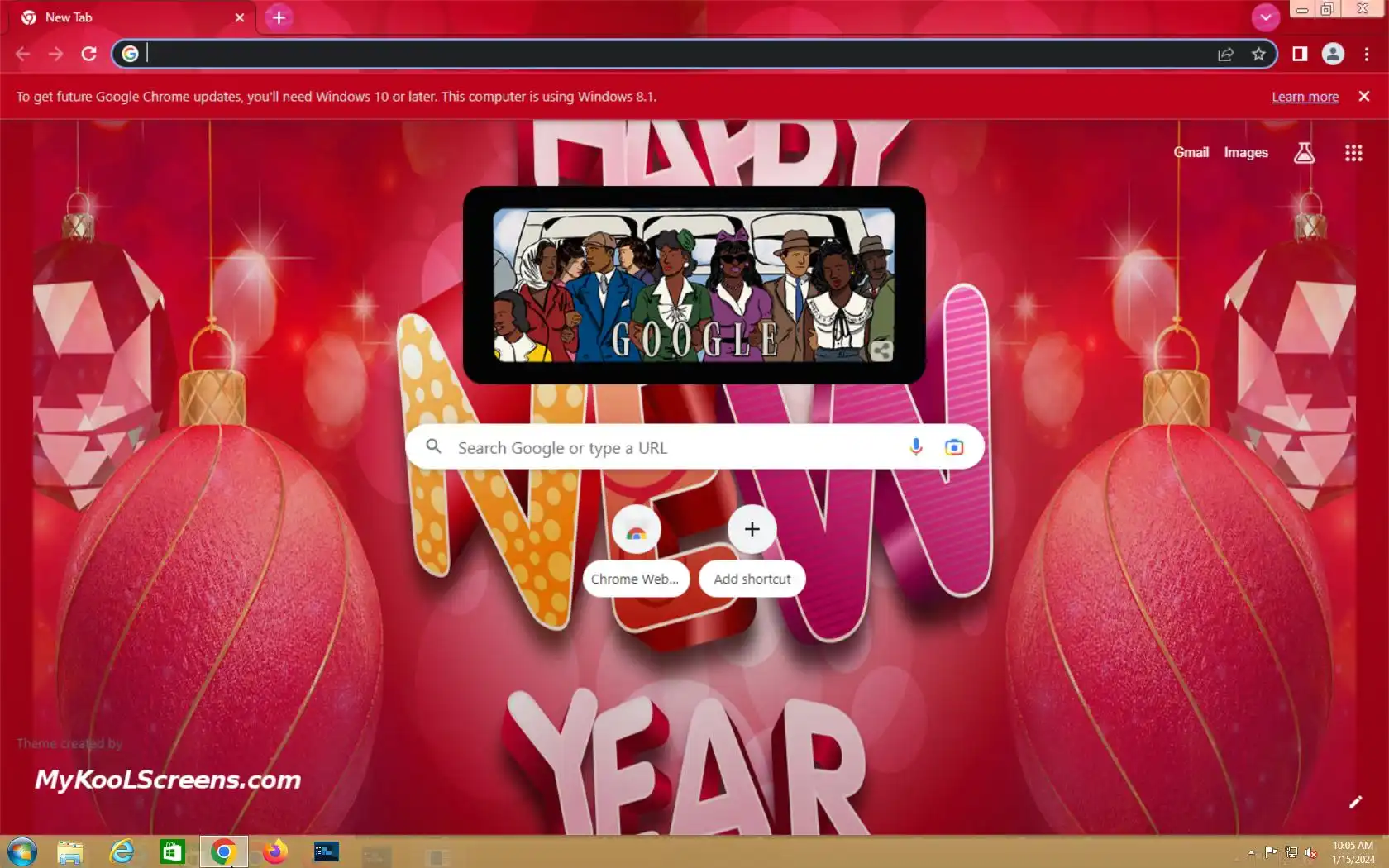This screenshot has height=868, width=1389.
Task: Open Chrome's three-dot menu
Action: point(1366,54)
